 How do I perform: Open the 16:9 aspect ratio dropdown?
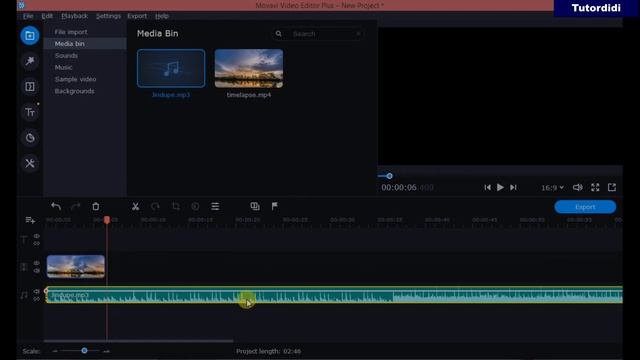(x=552, y=188)
